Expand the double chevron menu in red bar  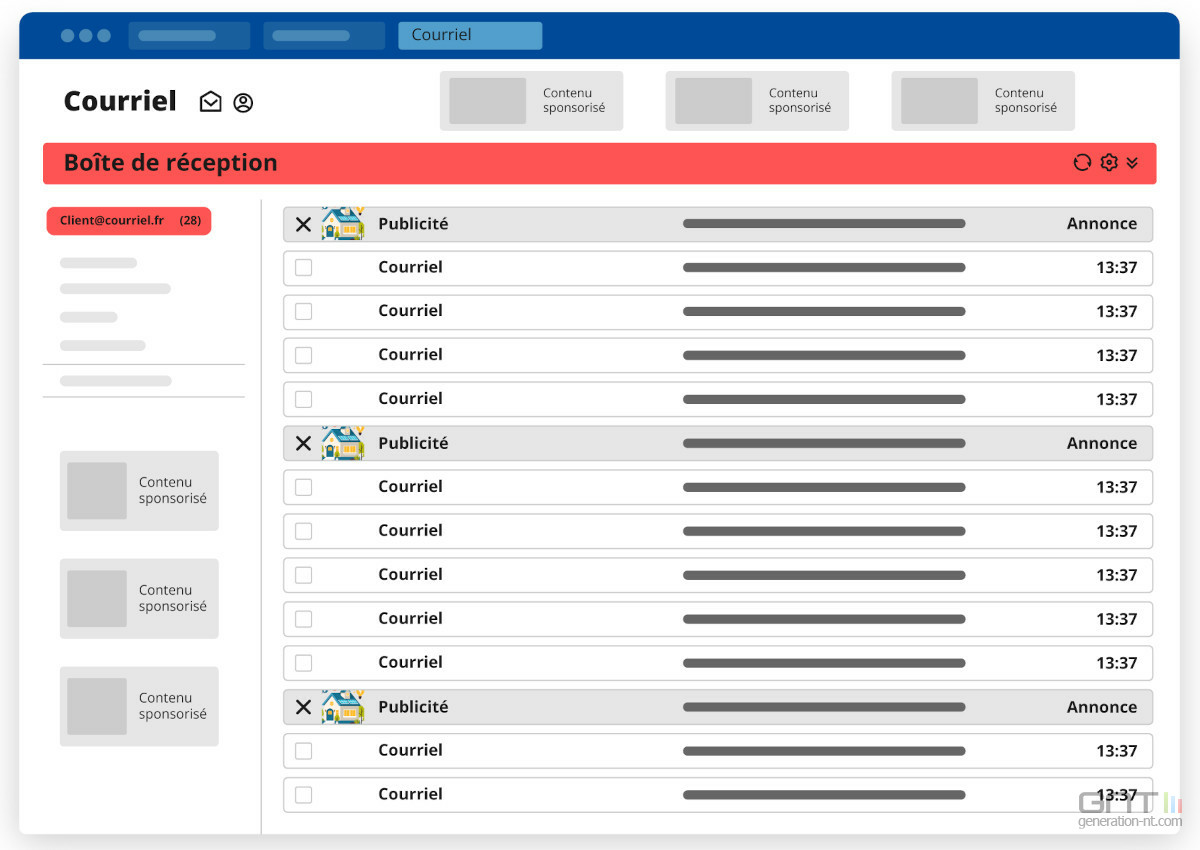(1132, 163)
